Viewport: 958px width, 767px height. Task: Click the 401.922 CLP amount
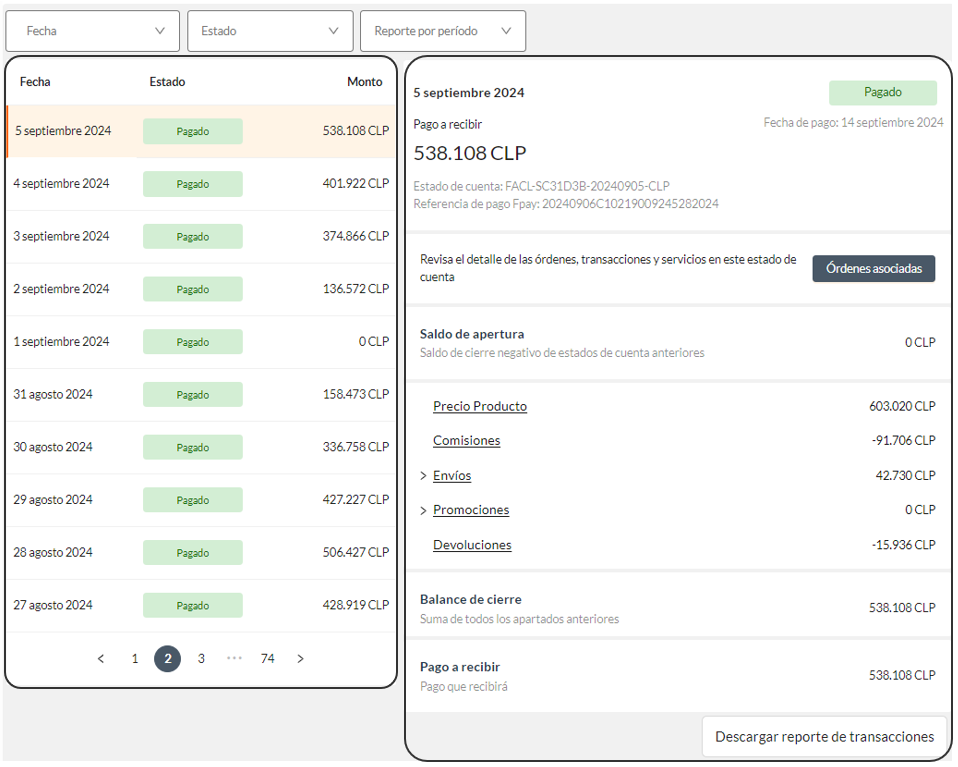coord(356,183)
